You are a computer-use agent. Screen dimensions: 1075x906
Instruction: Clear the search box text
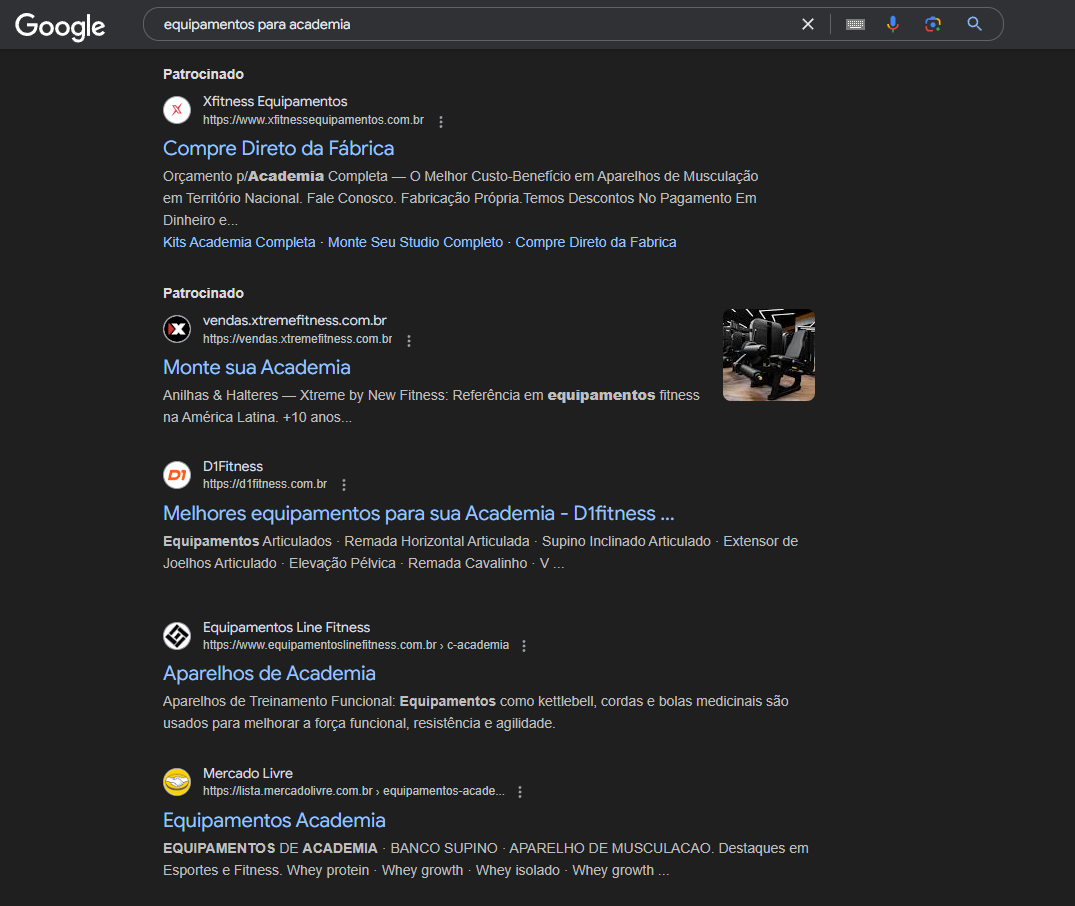click(808, 24)
